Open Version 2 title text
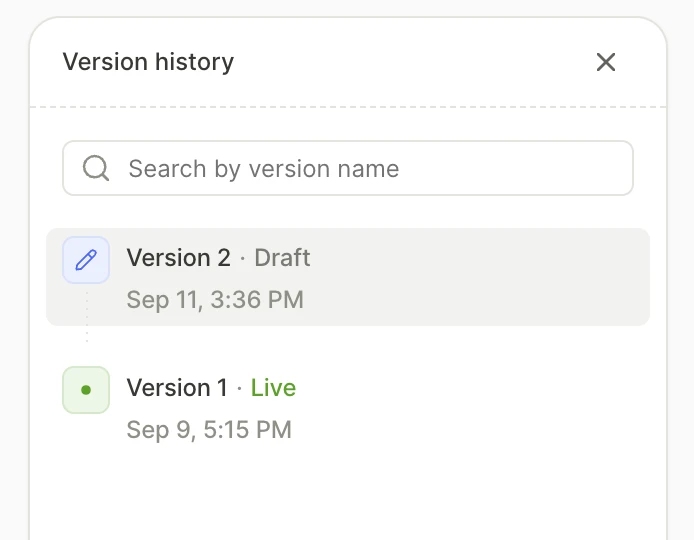694x540 pixels. [x=178, y=258]
